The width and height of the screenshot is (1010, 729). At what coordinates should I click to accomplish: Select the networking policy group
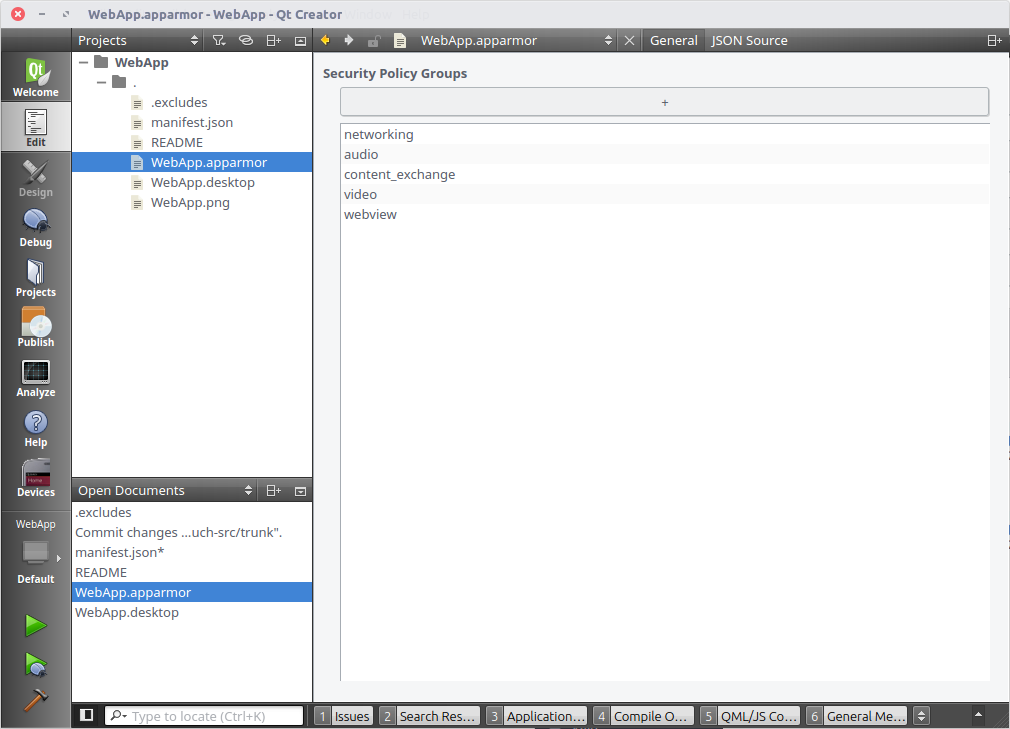tap(665, 135)
